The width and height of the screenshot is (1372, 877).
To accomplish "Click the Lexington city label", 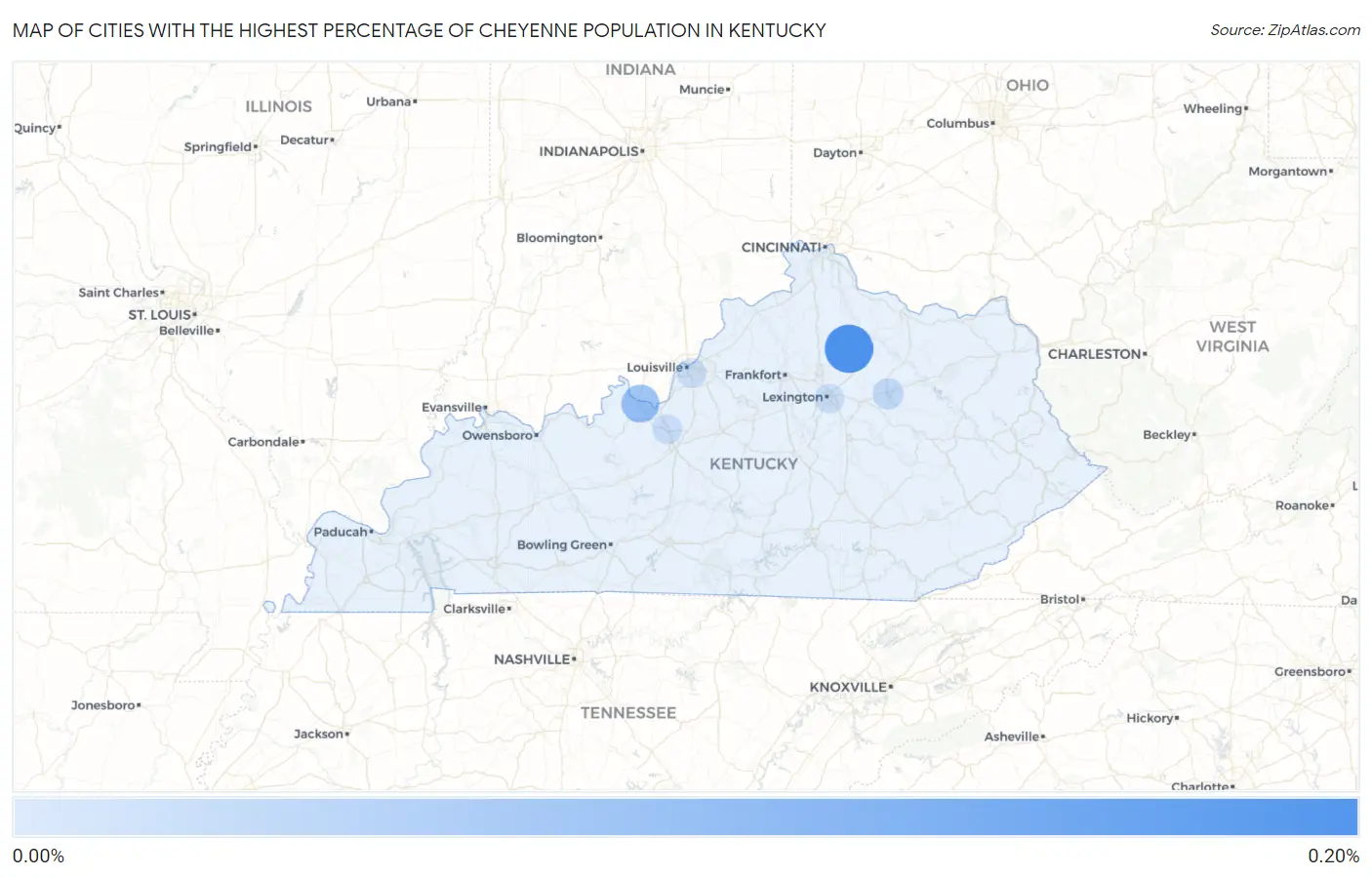I will [x=792, y=397].
